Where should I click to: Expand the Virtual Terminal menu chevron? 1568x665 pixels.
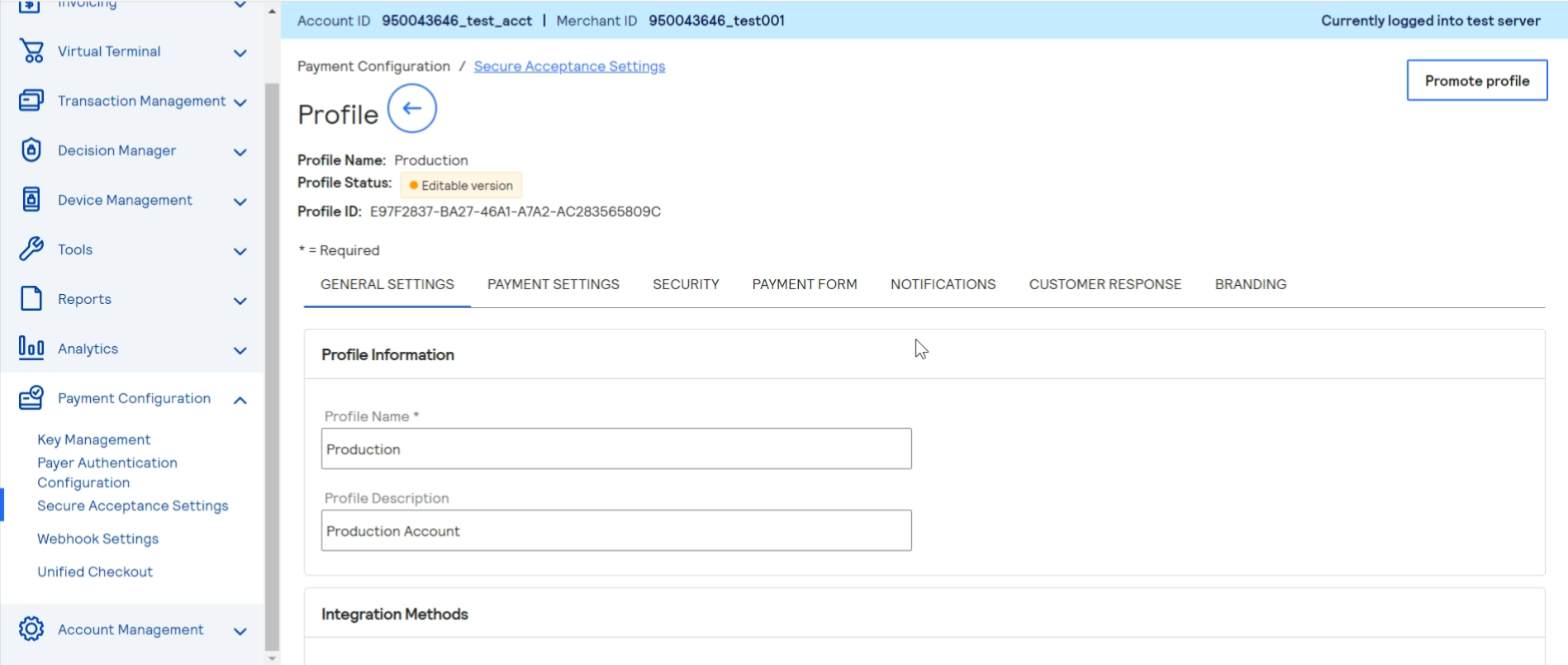(240, 54)
